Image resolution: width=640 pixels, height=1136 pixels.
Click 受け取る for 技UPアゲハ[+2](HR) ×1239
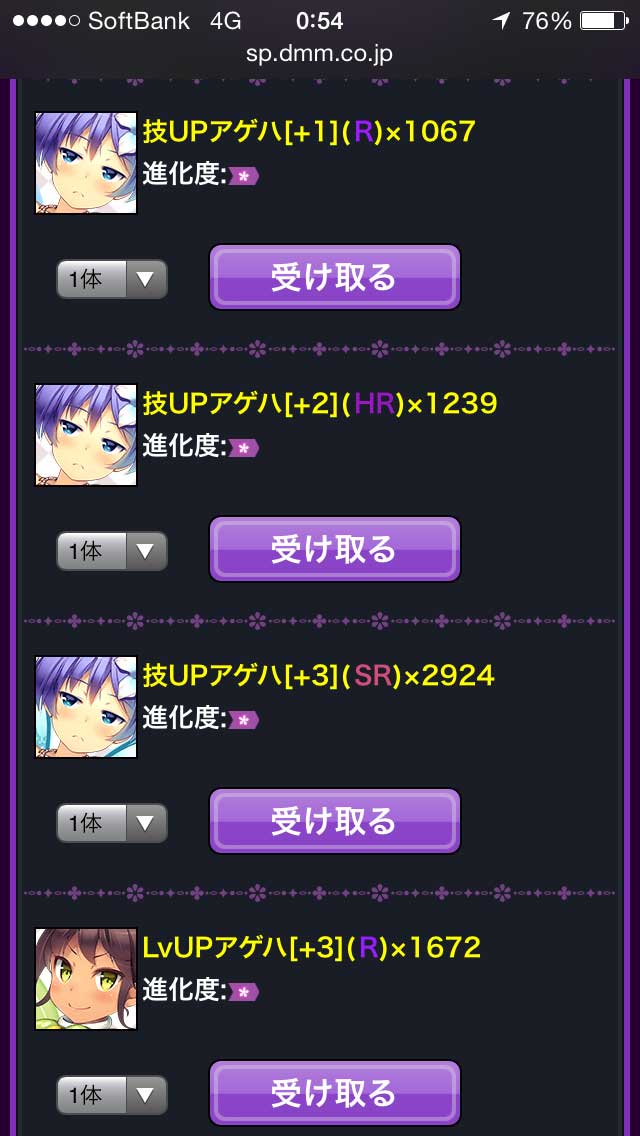coord(335,549)
